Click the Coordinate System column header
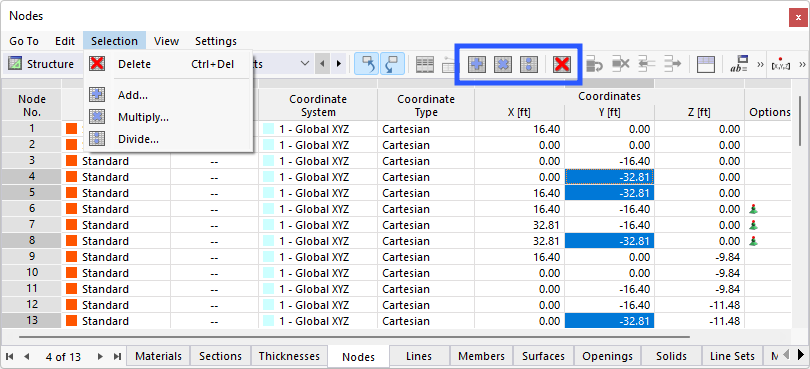810x369 pixels. click(x=318, y=105)
